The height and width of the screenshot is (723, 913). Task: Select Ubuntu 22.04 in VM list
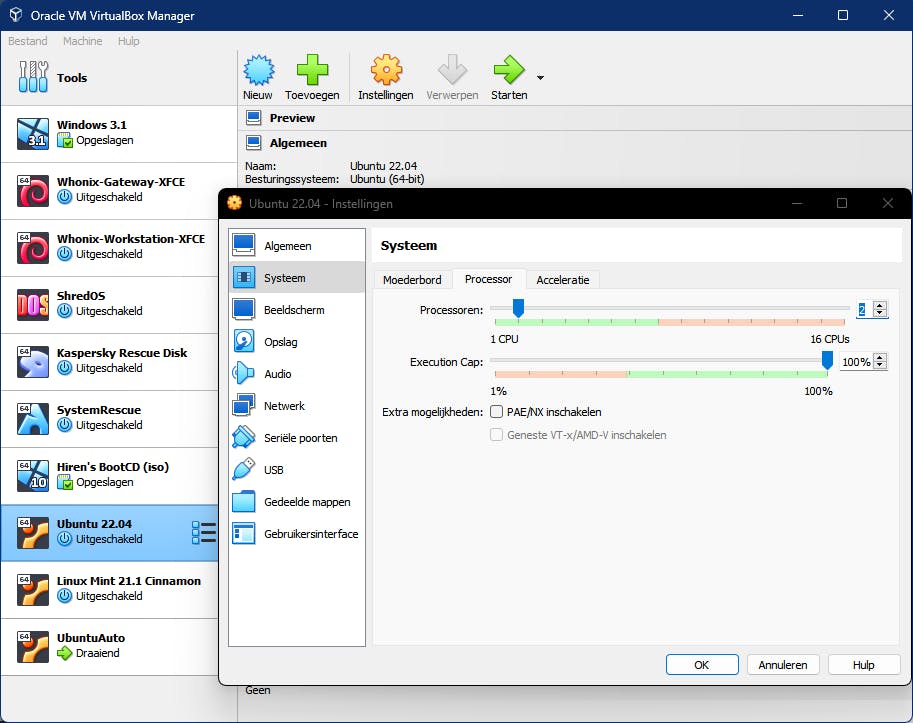coord(109,533)
